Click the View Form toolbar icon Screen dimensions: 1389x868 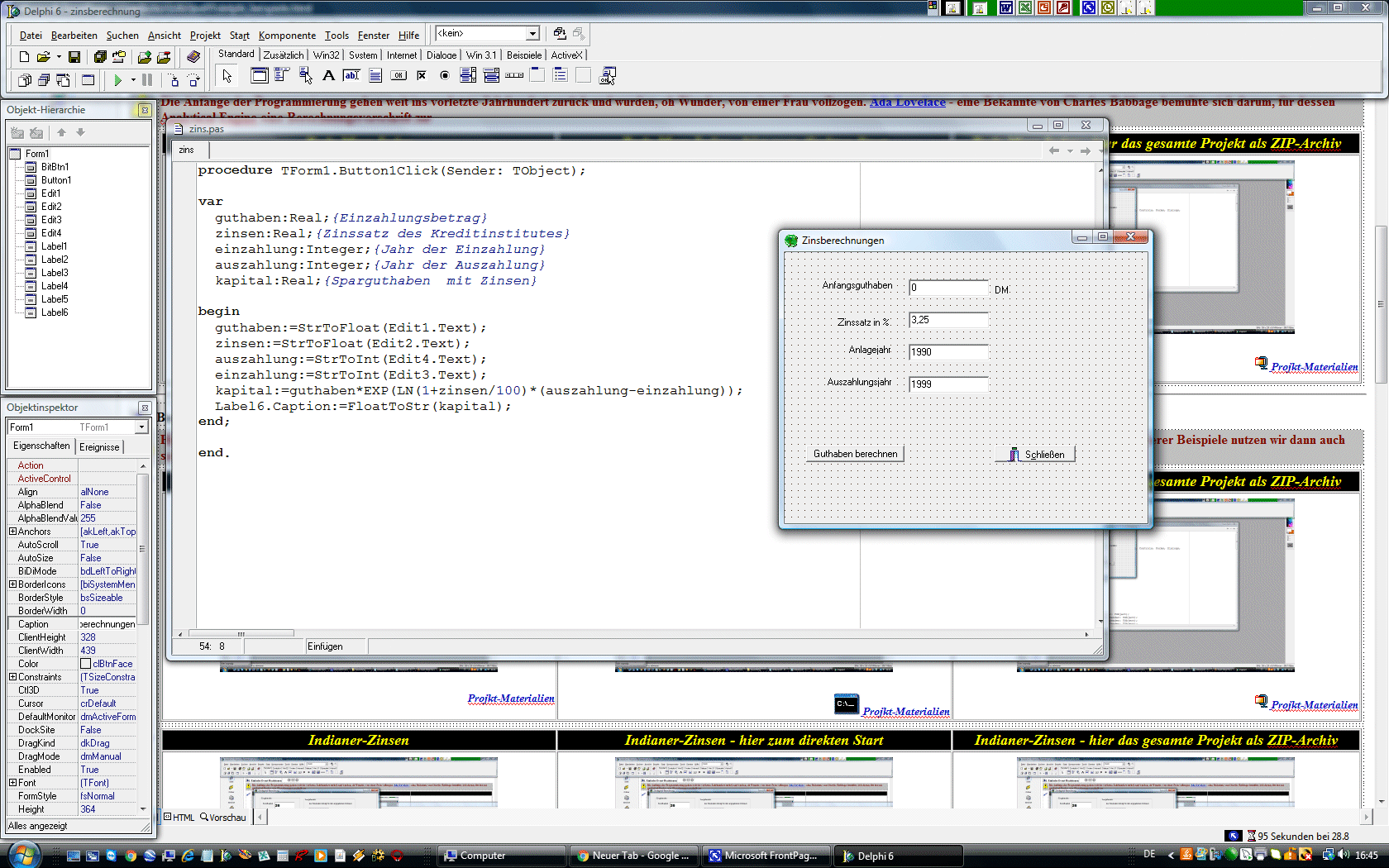click(43, 80)
